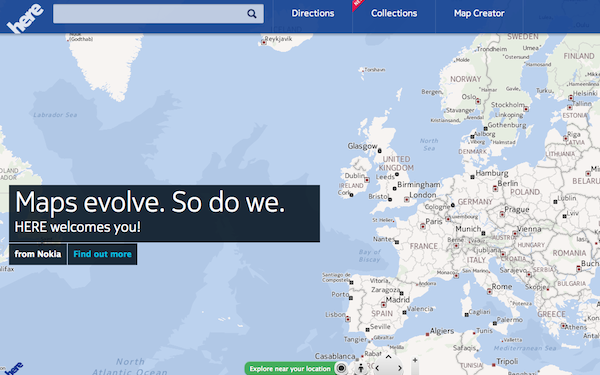Click the Find out more link
Viewport: 600px width, 375px height.
click(102, 254)
